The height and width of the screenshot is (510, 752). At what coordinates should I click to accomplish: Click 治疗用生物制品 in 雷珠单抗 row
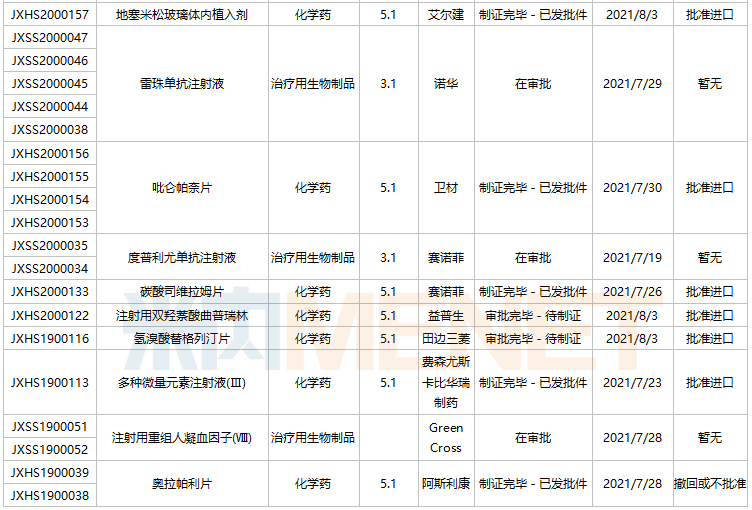(x=313, y=83)
